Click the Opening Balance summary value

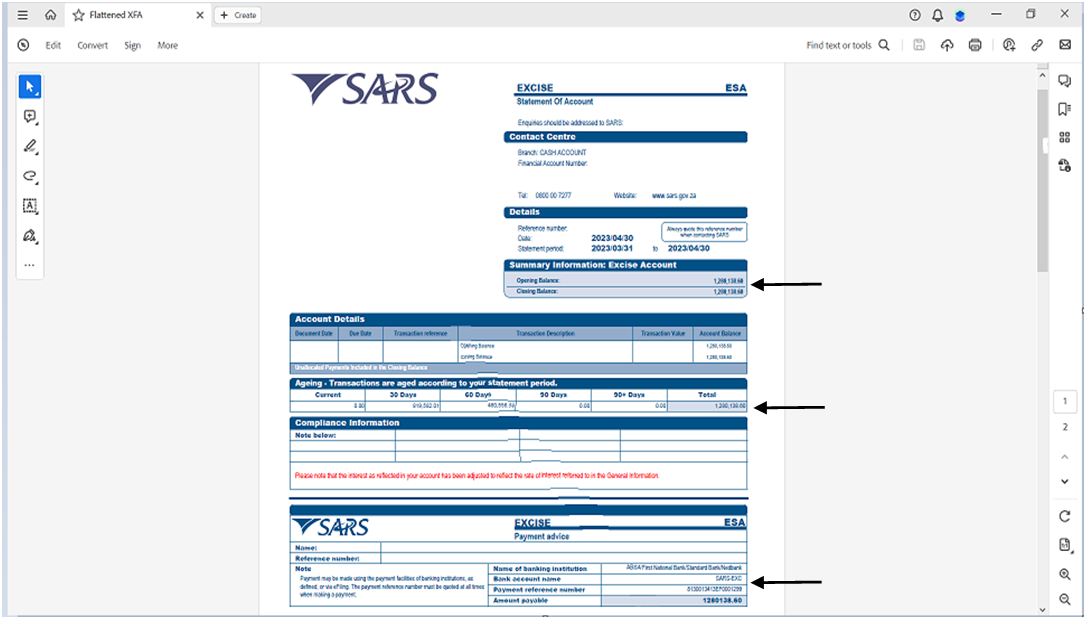pos(728,281)
